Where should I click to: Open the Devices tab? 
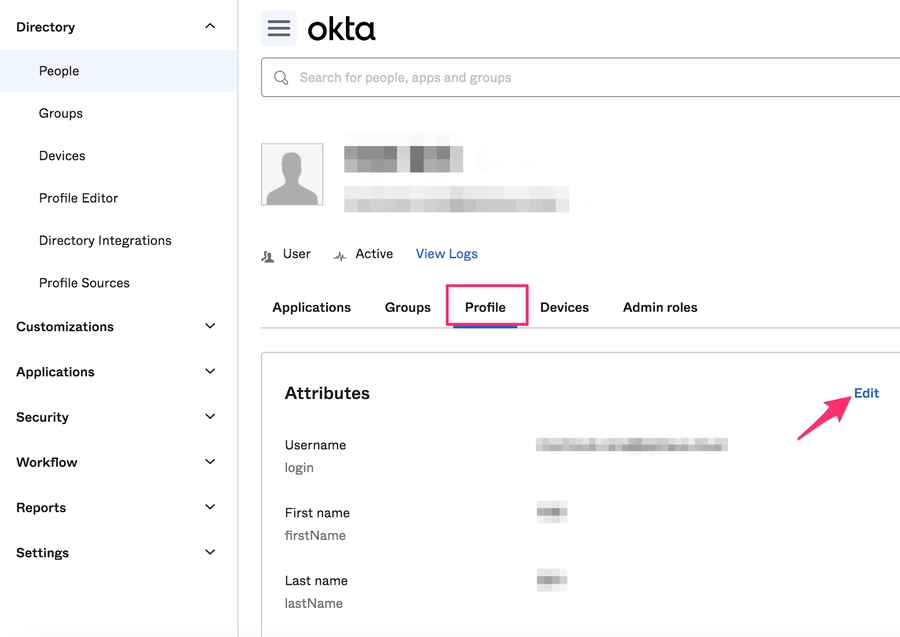564,307
